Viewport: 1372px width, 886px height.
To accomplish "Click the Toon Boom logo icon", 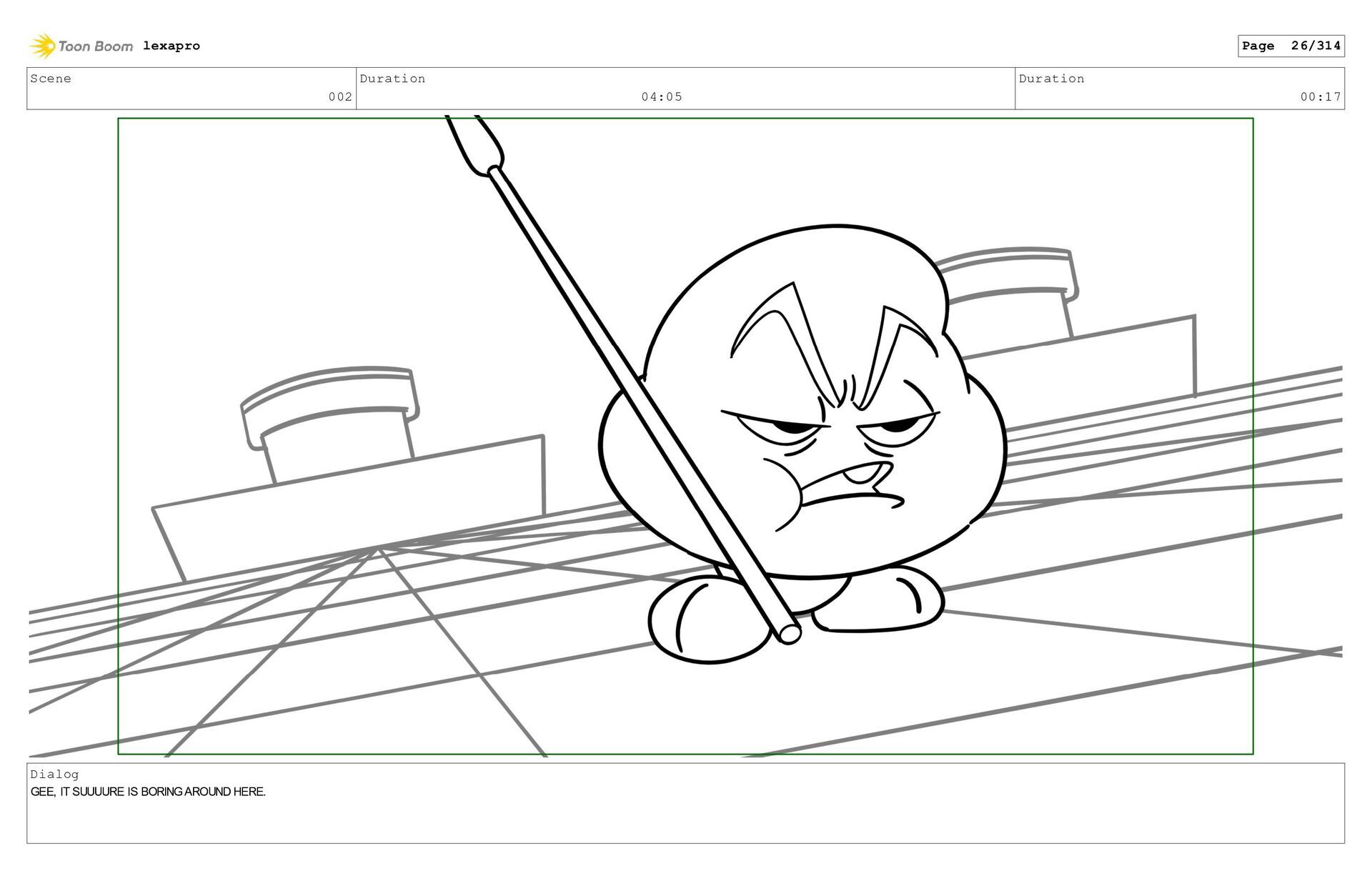I will 42,46.
